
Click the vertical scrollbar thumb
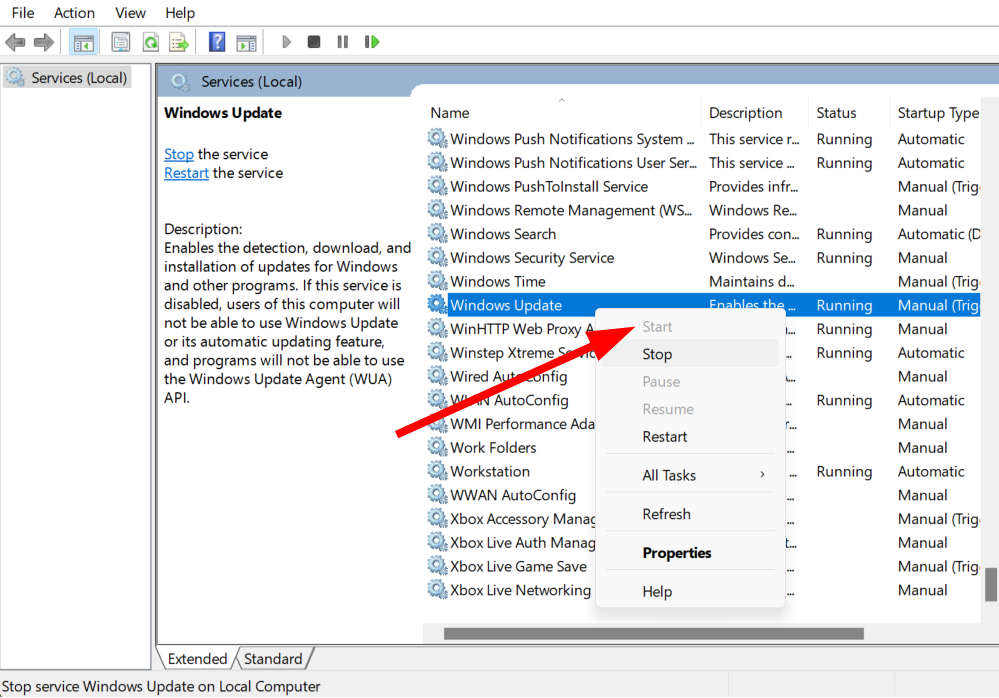coord(991,584)
